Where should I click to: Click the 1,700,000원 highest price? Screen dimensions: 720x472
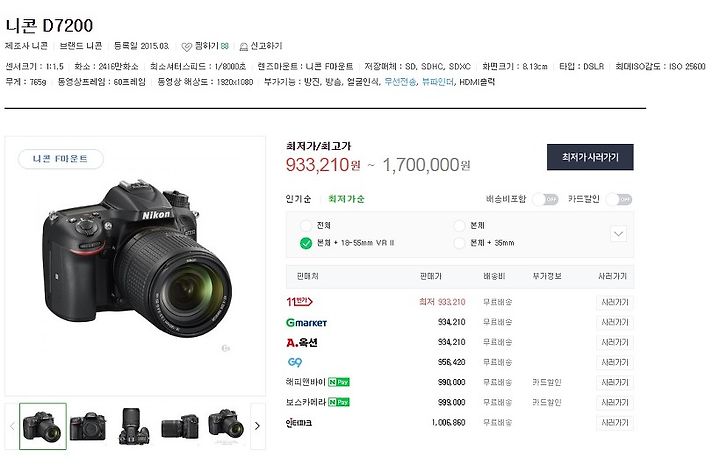pos(427,165)
